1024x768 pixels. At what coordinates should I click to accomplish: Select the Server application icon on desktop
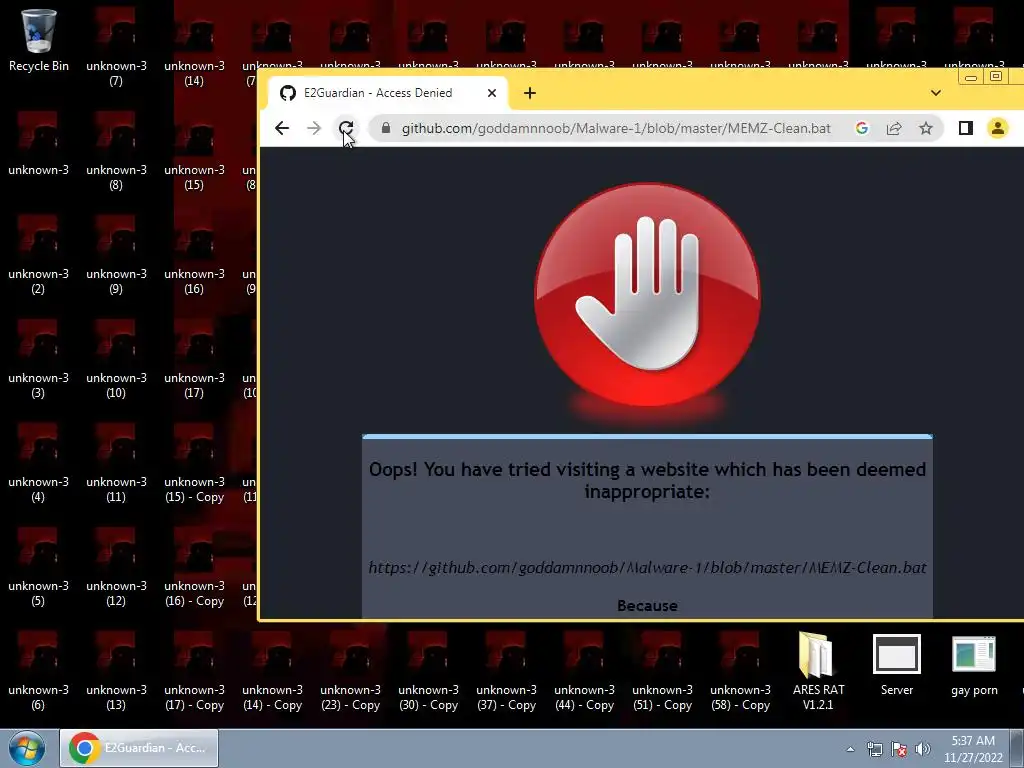pyautogui.click(x=897, y=664)
